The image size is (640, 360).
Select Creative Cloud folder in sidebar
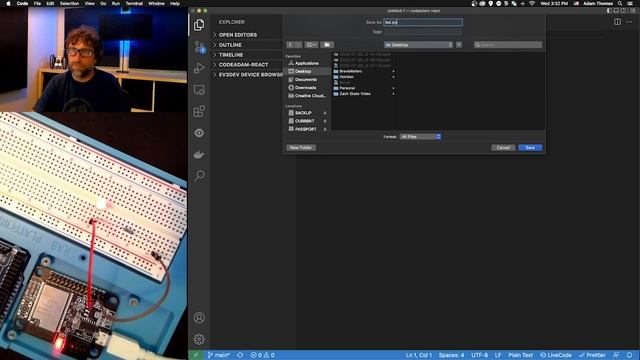[x=307, y=96]
